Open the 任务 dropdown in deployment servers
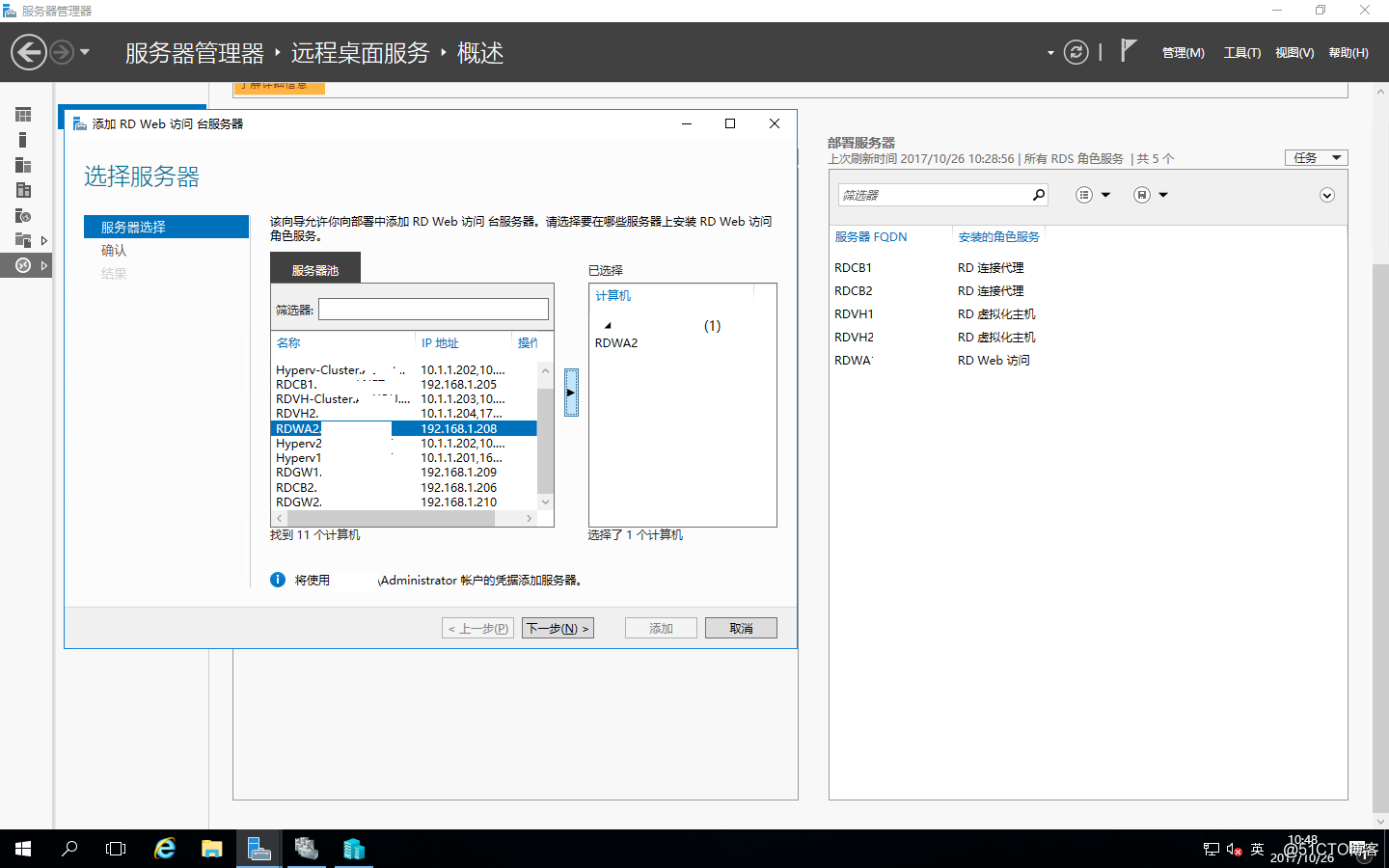1389x868 pixels. [1316, 157]
